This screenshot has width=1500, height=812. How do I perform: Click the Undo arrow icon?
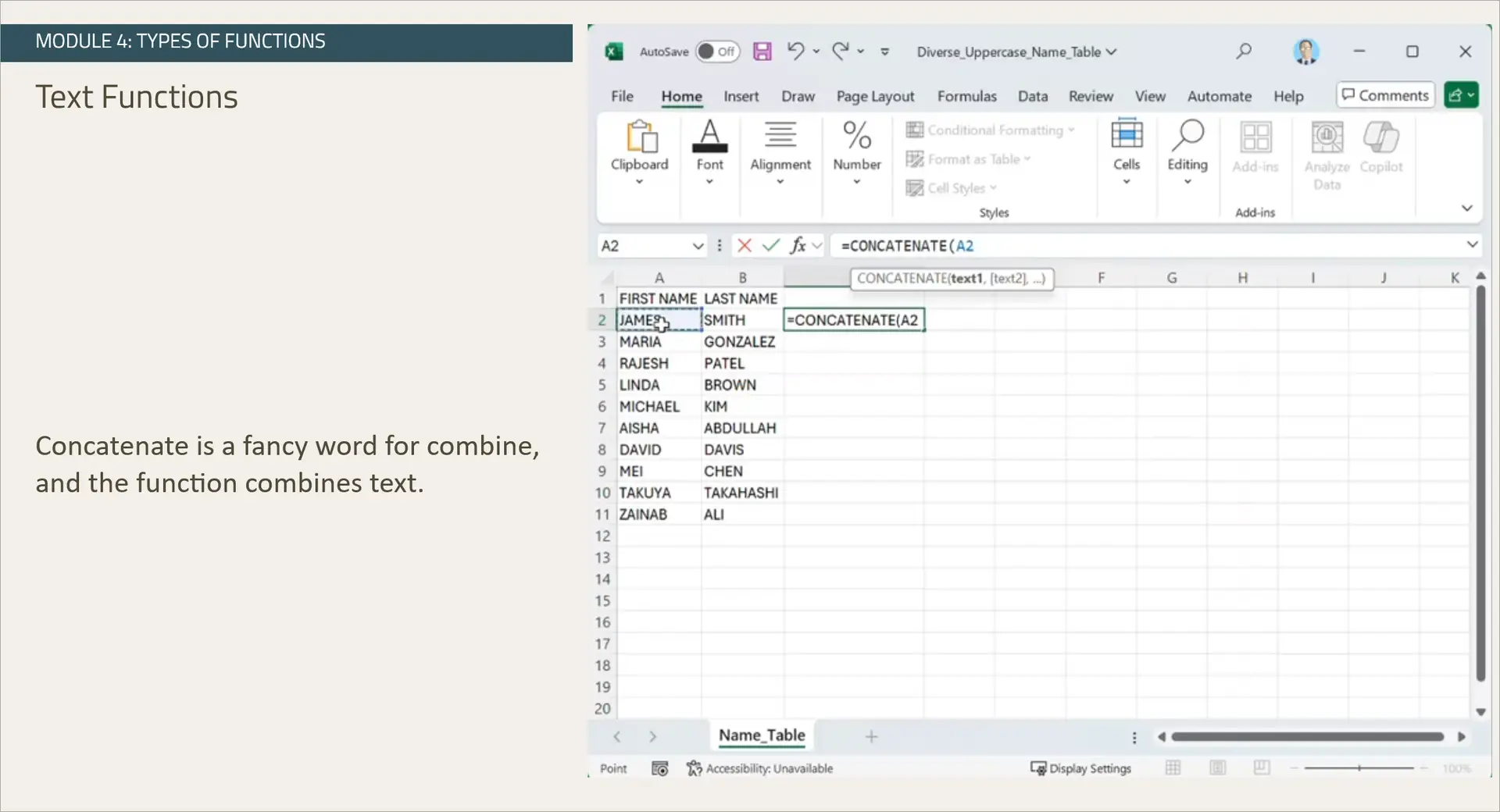[795, 52]
